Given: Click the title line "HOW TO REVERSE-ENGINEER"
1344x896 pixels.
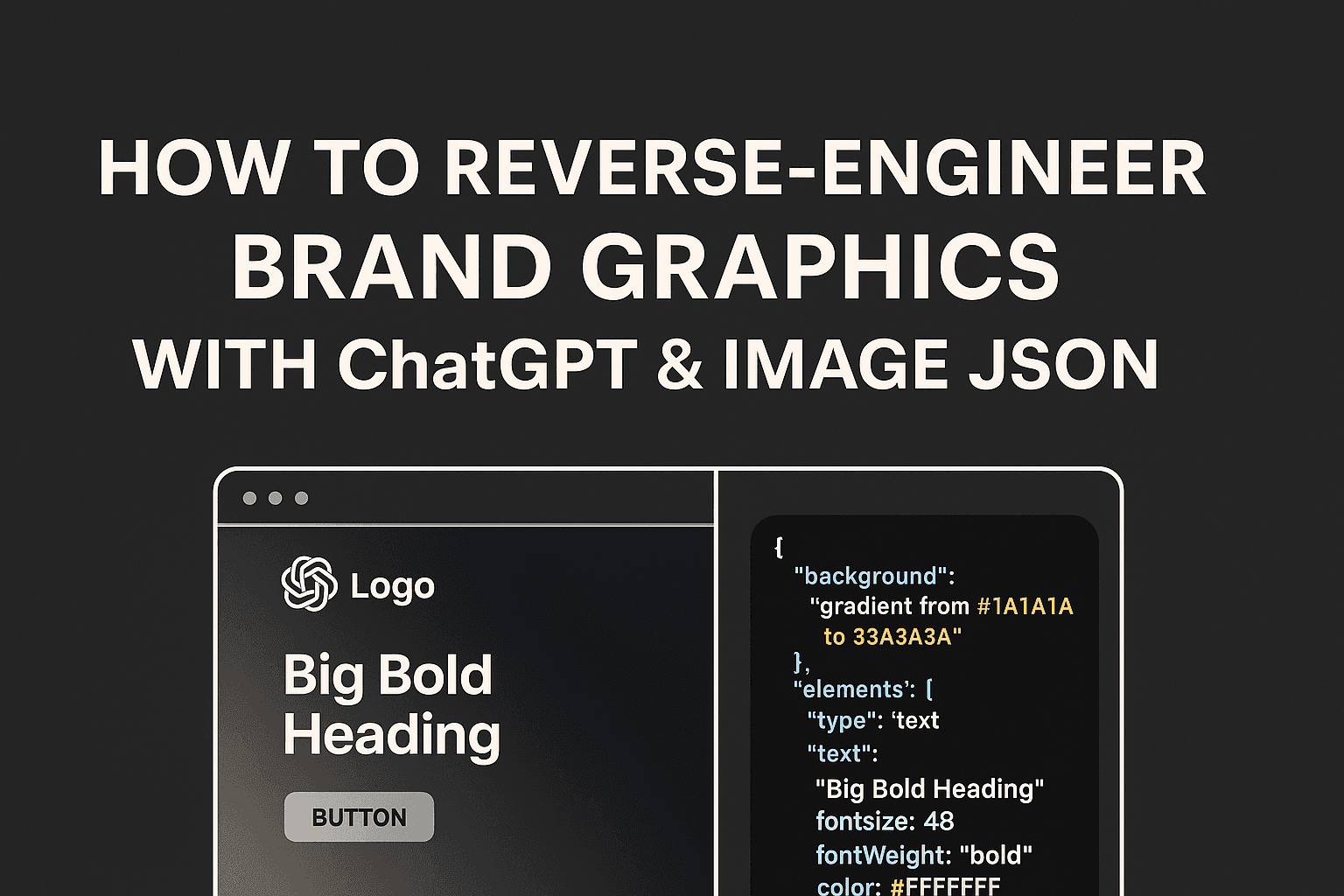Looking at the screenshot, I should pyautogui.click(x=653, y=168).
